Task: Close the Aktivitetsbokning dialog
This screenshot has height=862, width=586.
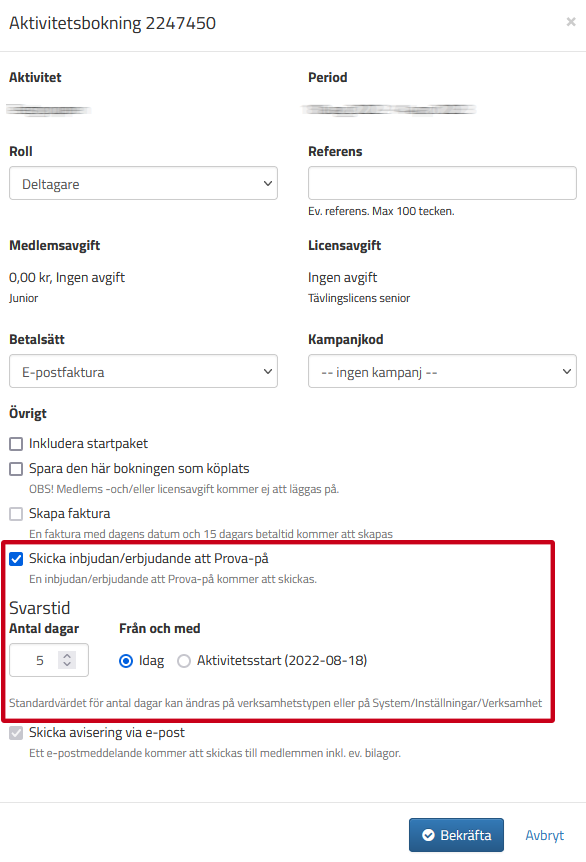Action: 571,21
